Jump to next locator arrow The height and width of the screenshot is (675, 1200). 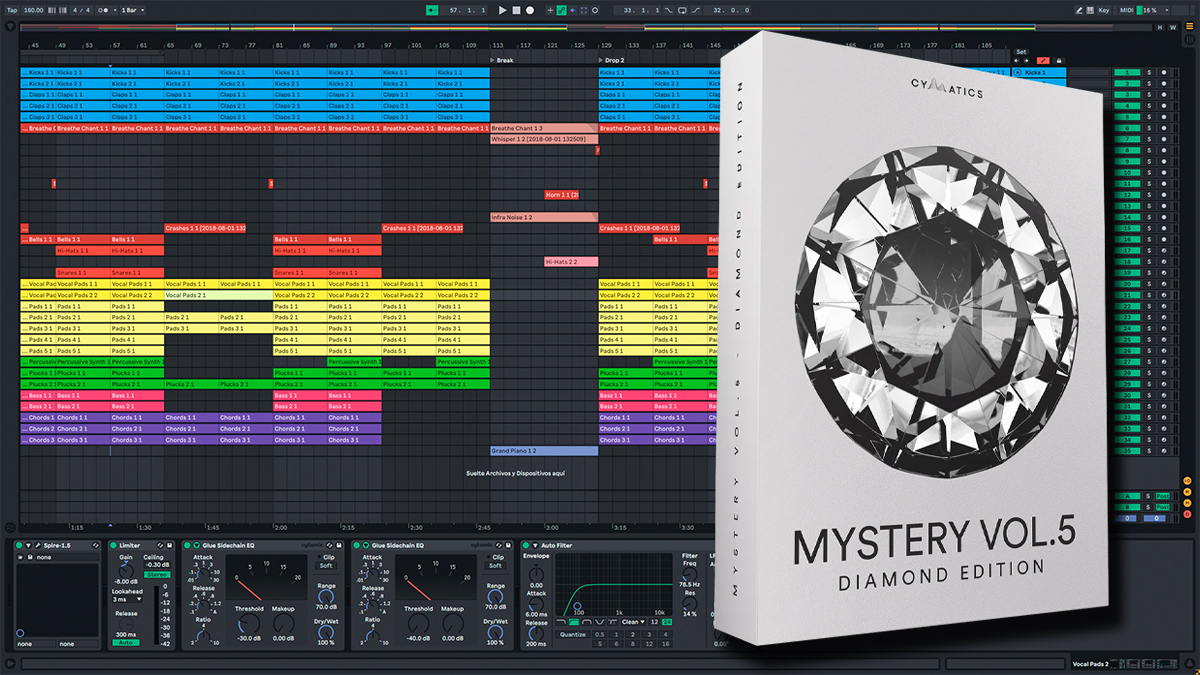point(1026,61)
